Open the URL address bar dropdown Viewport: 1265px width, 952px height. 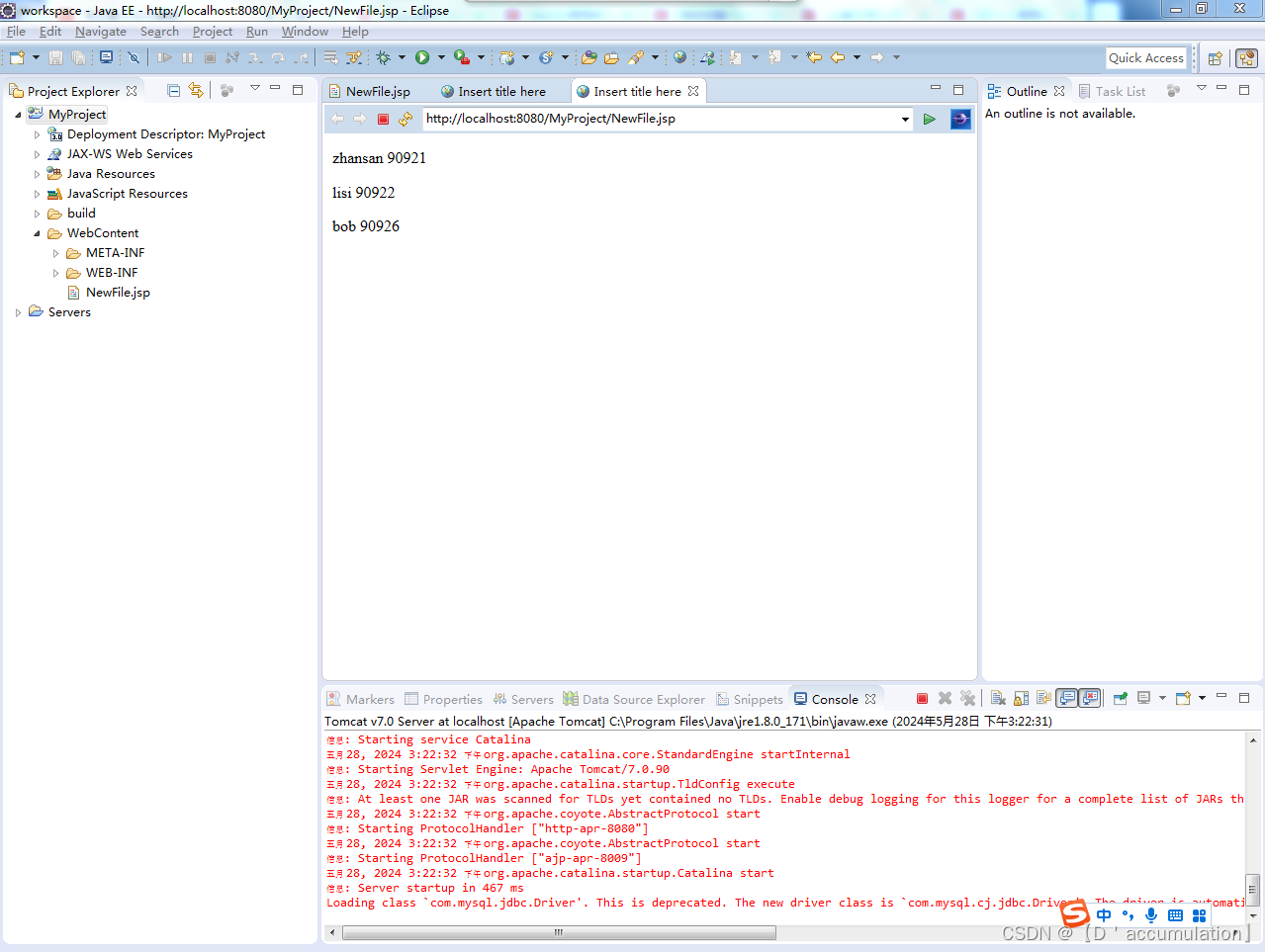906,119
